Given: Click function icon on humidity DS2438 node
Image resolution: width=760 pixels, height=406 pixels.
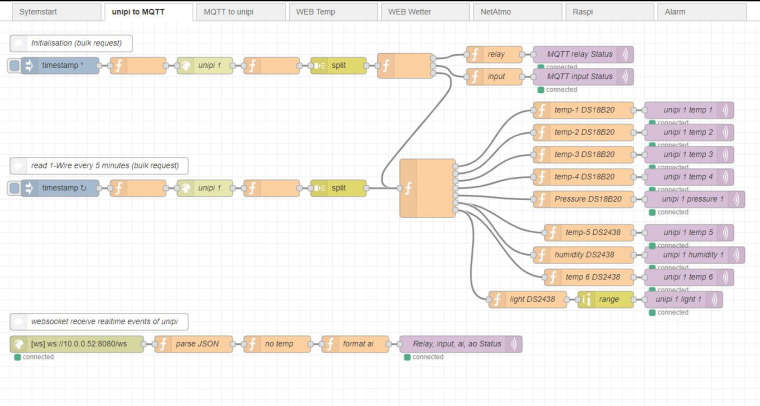Looking at the screenshot, I should pyautogui.click(x=542, y=255).
